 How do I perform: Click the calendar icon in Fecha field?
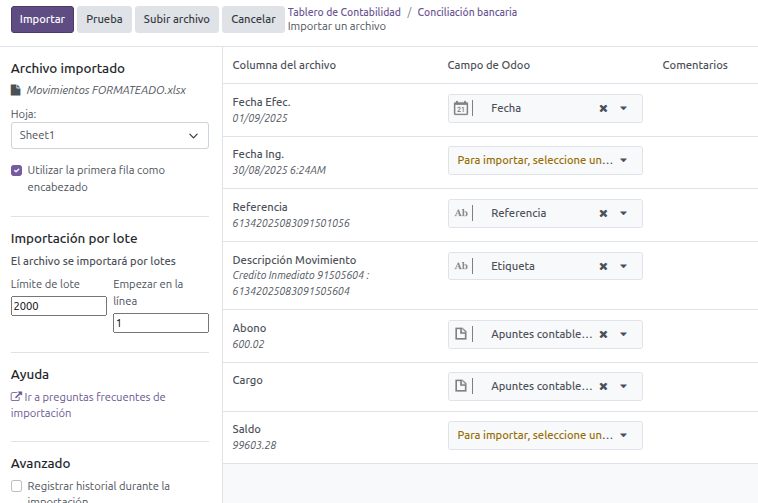tap(461, 109)
